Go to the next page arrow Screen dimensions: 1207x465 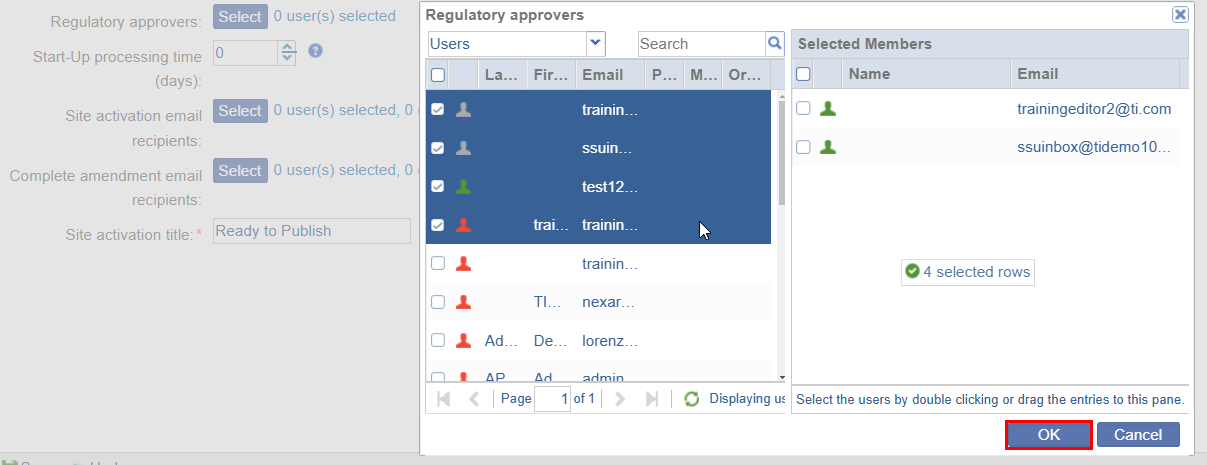pyautogui.click(x=620, y=399)
